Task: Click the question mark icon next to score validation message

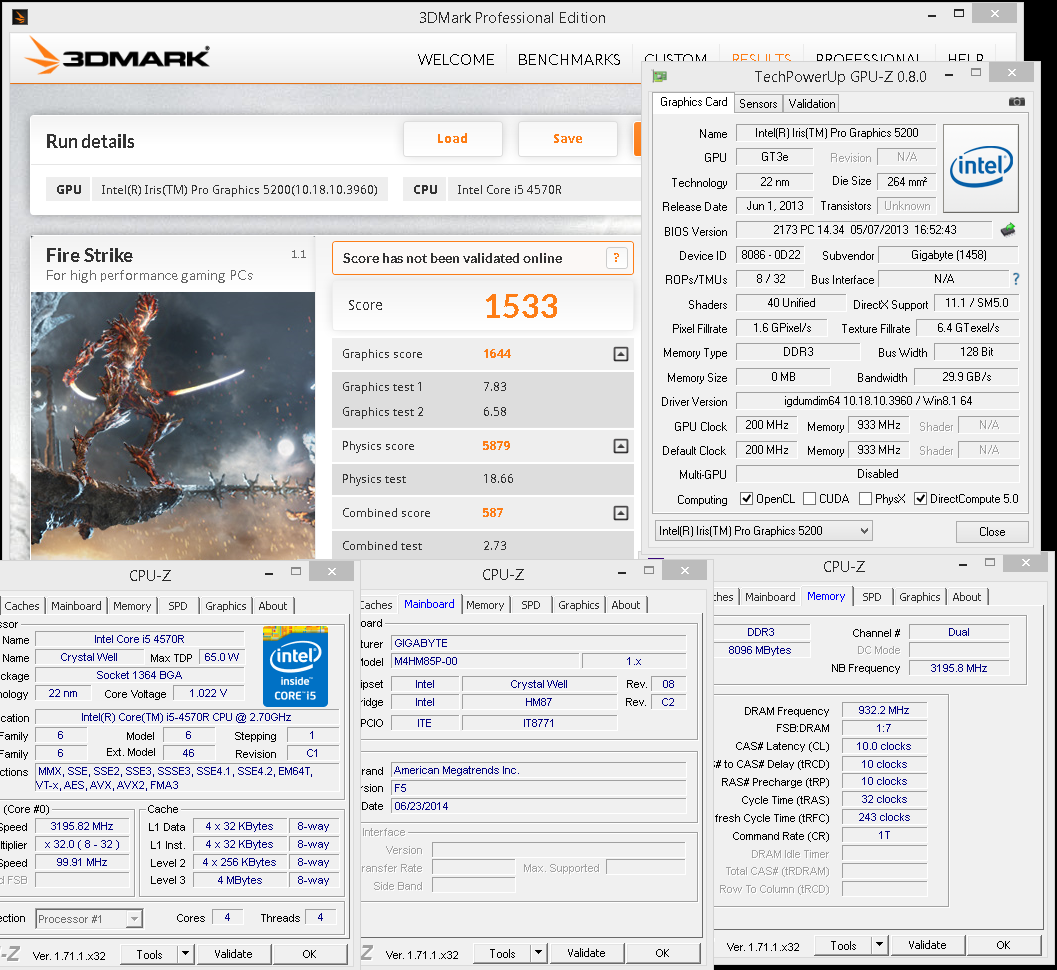Action: tap(616, 258)
